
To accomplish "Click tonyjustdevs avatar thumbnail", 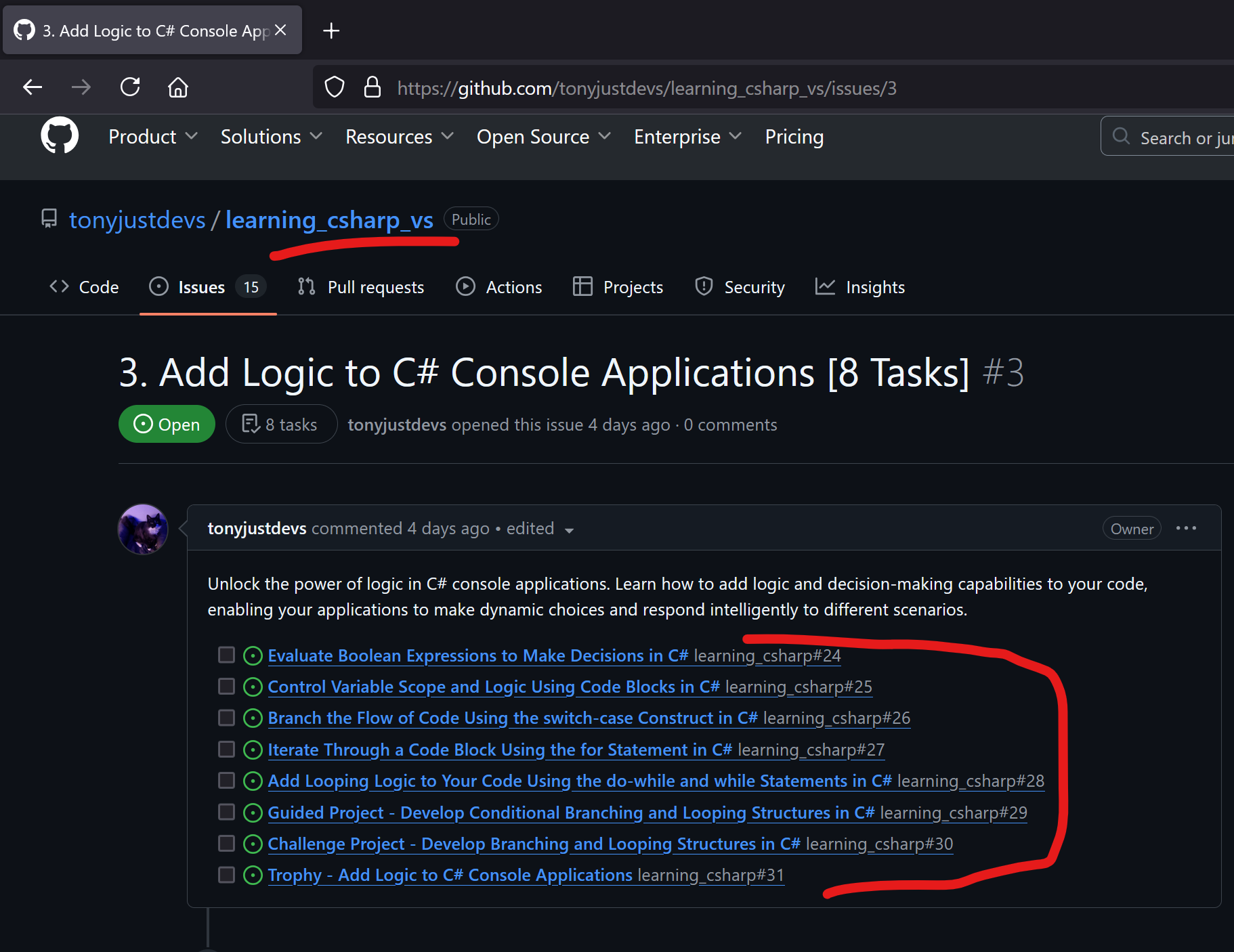I will (x=143, y=529).
